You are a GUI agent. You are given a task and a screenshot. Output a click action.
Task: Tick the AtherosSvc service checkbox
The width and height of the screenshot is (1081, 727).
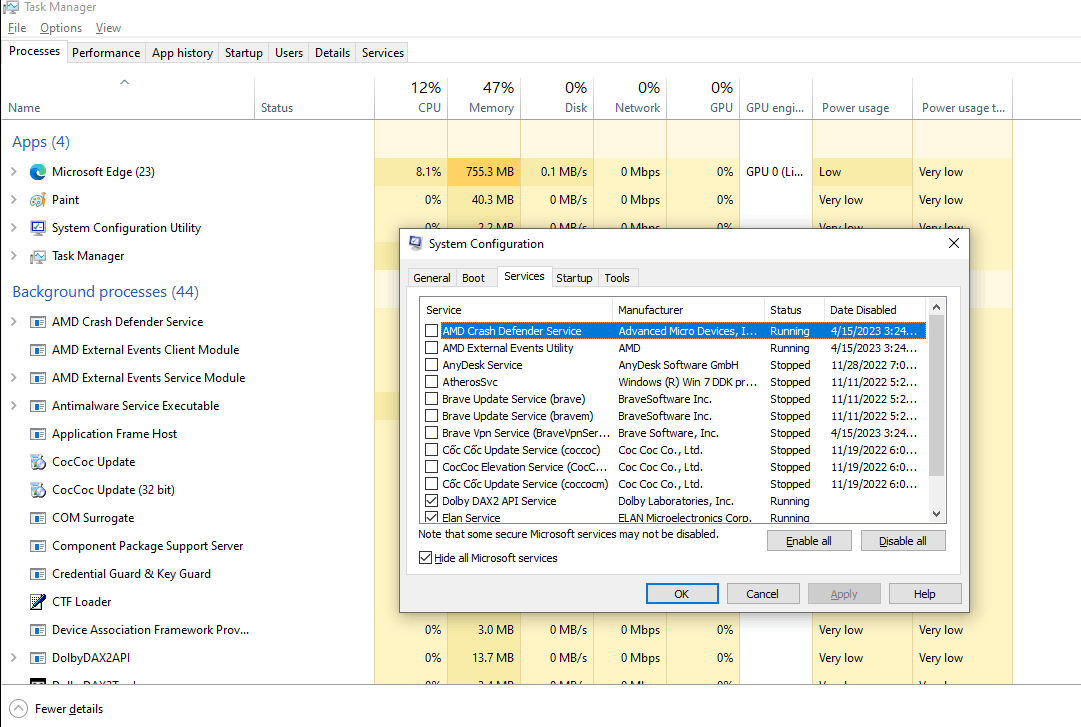(432, 382)
